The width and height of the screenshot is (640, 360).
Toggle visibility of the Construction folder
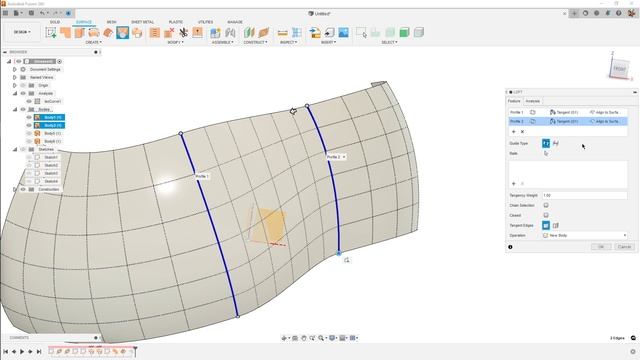23,189
